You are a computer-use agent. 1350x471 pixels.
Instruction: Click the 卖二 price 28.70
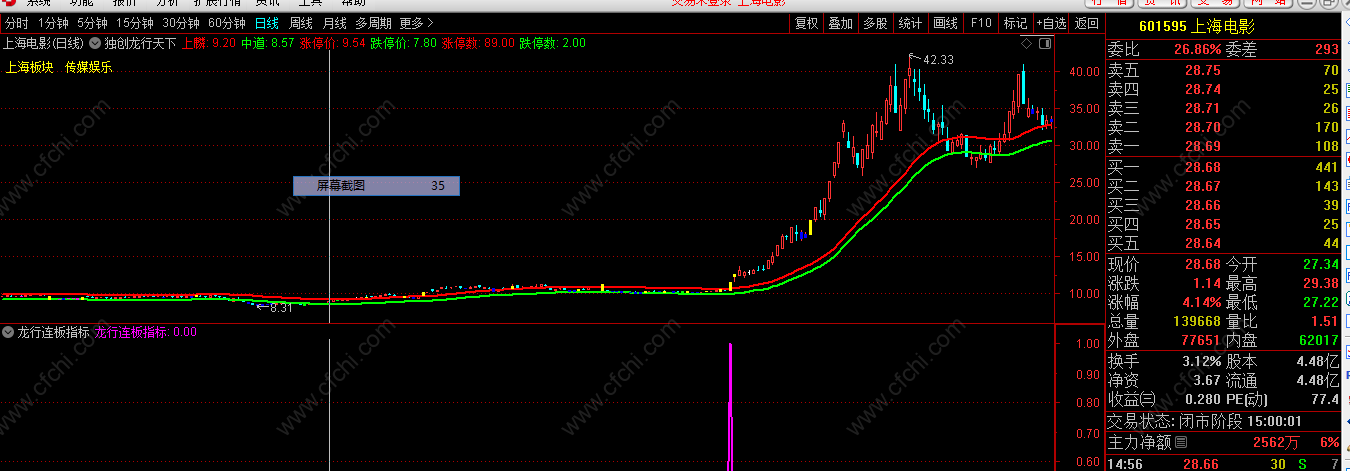pos(1202,127)
